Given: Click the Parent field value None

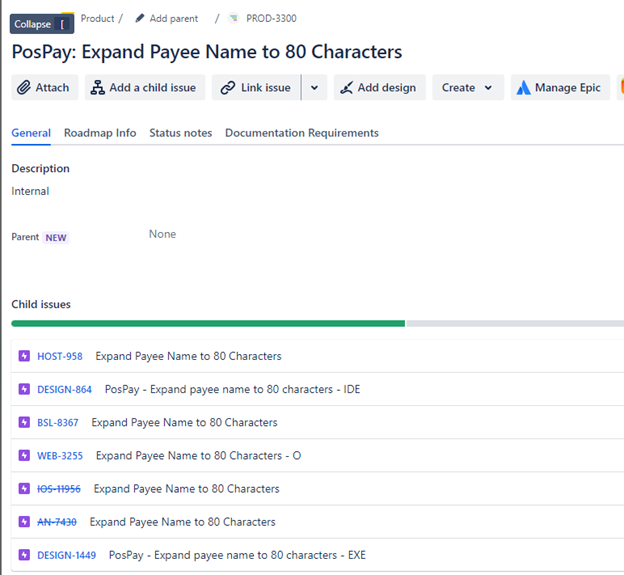Looking at the screenshot, I should (x=162, y=234).
